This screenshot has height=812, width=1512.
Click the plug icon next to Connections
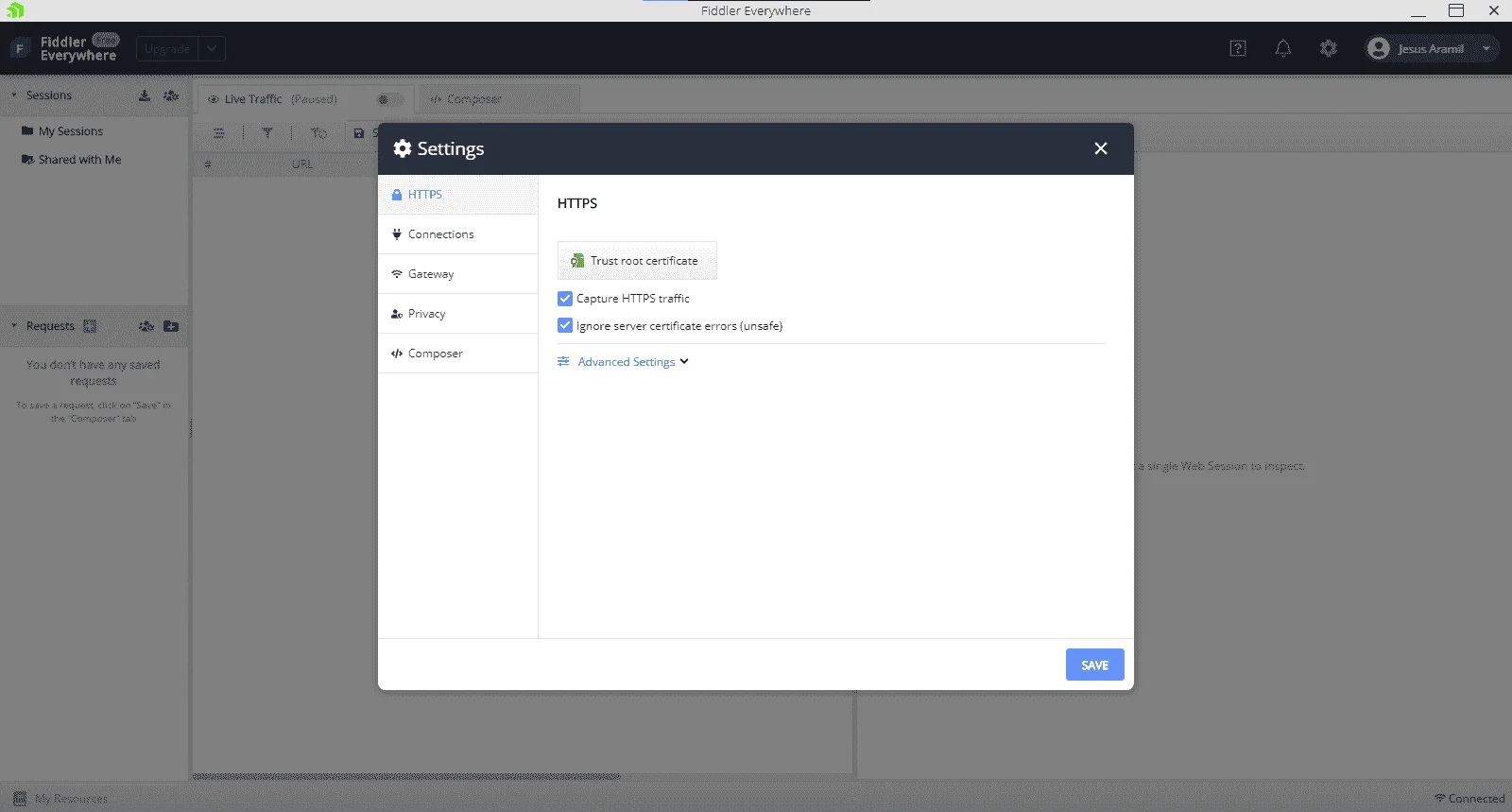click(x=397, y=234)
